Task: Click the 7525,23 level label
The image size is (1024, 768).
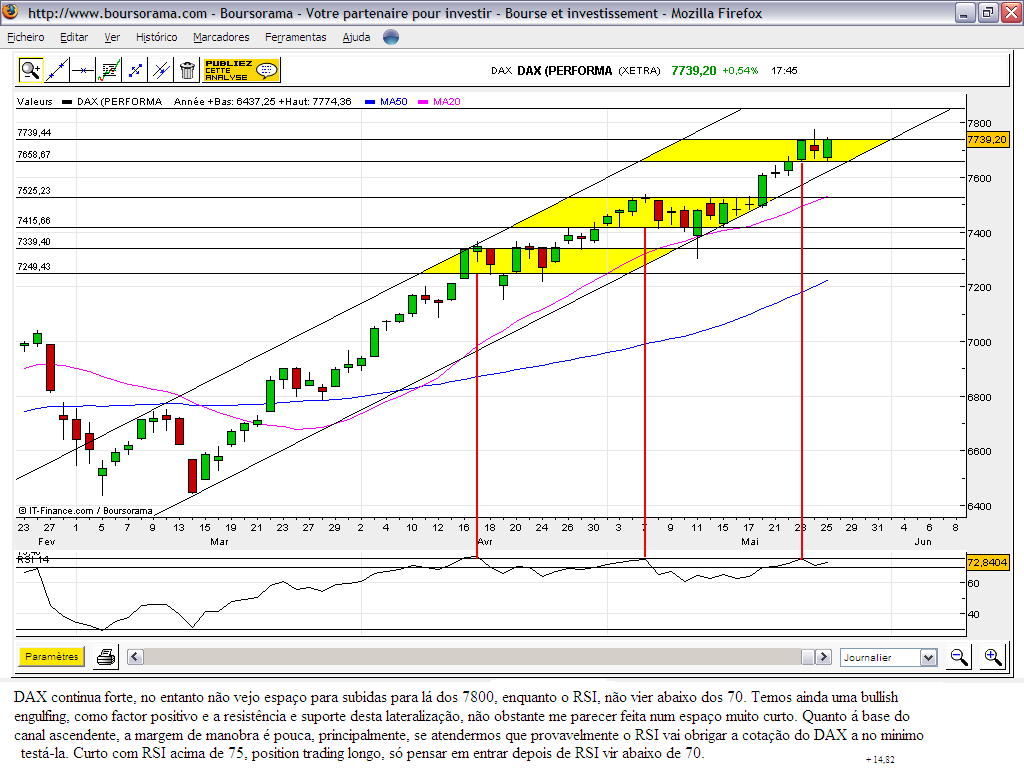Action: 34,191
